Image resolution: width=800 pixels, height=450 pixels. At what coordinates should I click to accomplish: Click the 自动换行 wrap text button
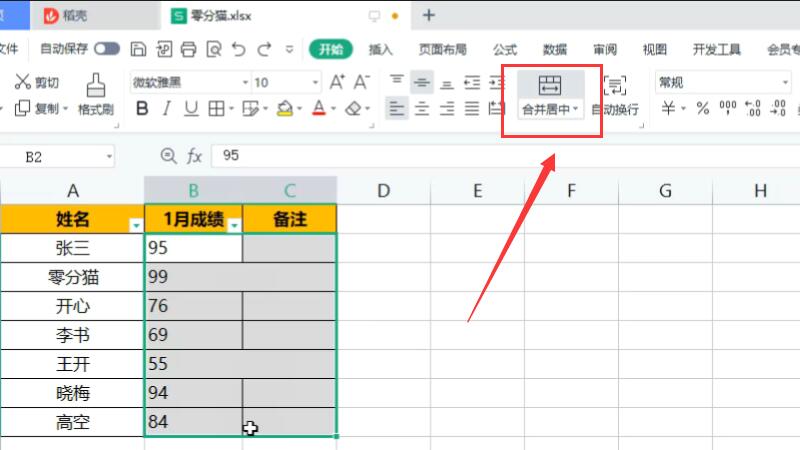coord(614,96)
